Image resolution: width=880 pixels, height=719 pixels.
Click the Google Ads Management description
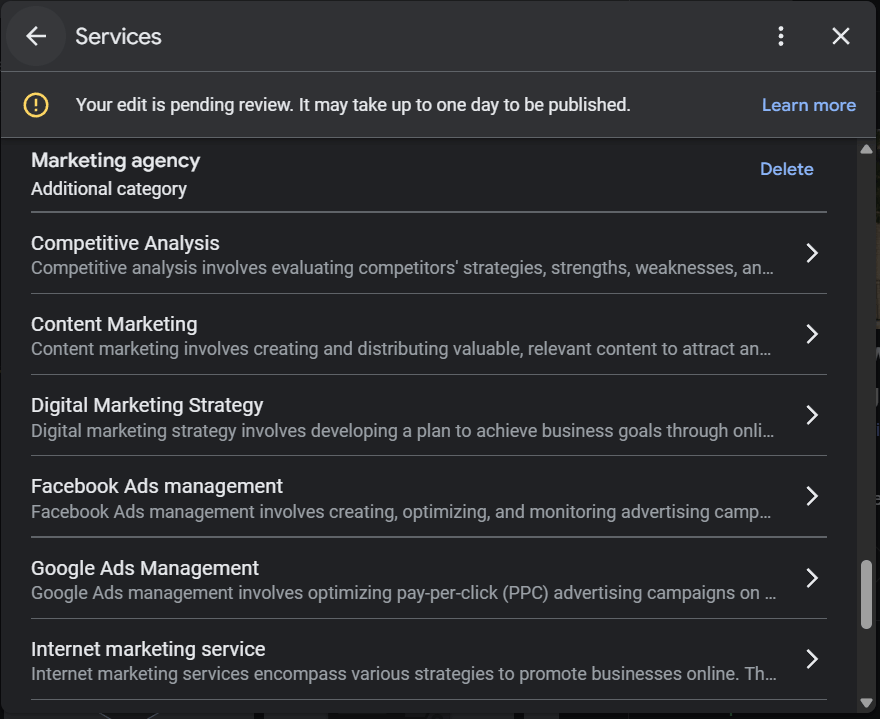(x=400, y=593)
